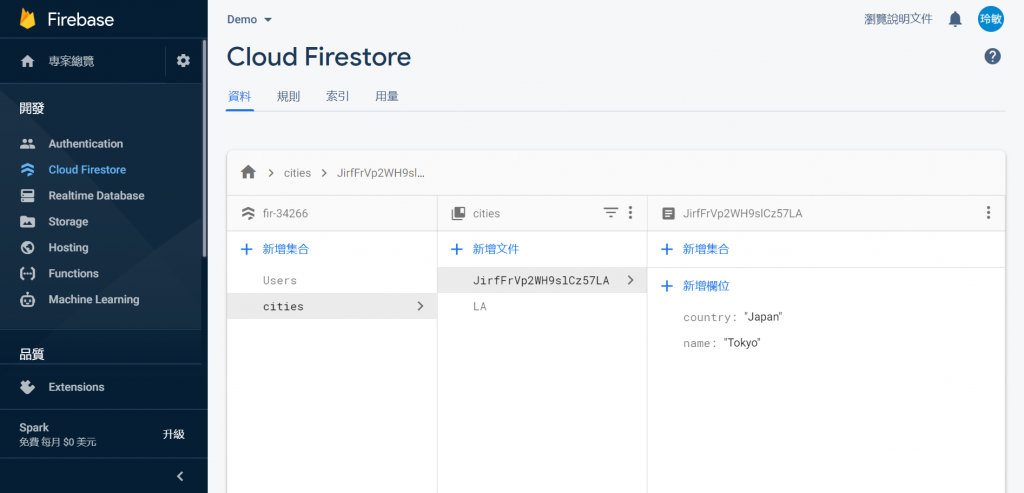This screenshot has height=493, width=1024.
Task: Open notifications bell
Action: (955, 19)
